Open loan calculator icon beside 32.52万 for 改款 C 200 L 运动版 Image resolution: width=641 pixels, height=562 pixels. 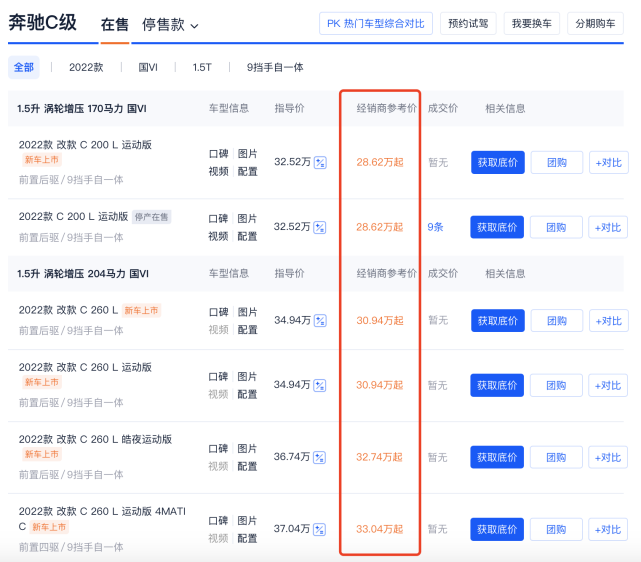tap(320, 163)
